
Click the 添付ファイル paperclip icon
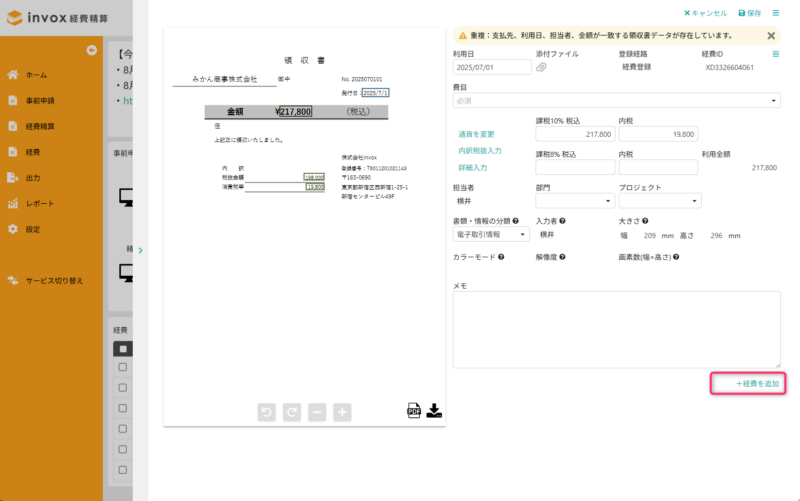[541, 67]
